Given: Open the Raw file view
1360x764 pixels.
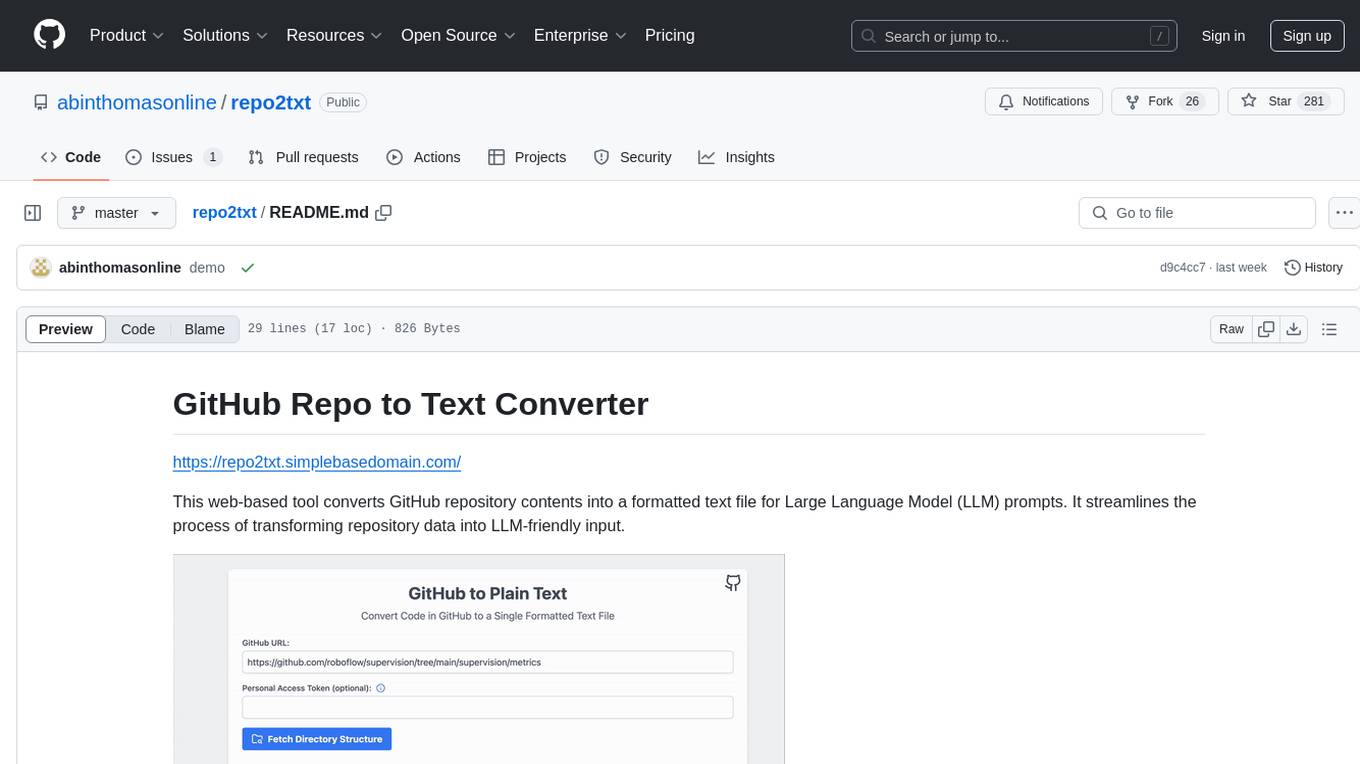Looking at the screenshot, I should [1231, 329].
